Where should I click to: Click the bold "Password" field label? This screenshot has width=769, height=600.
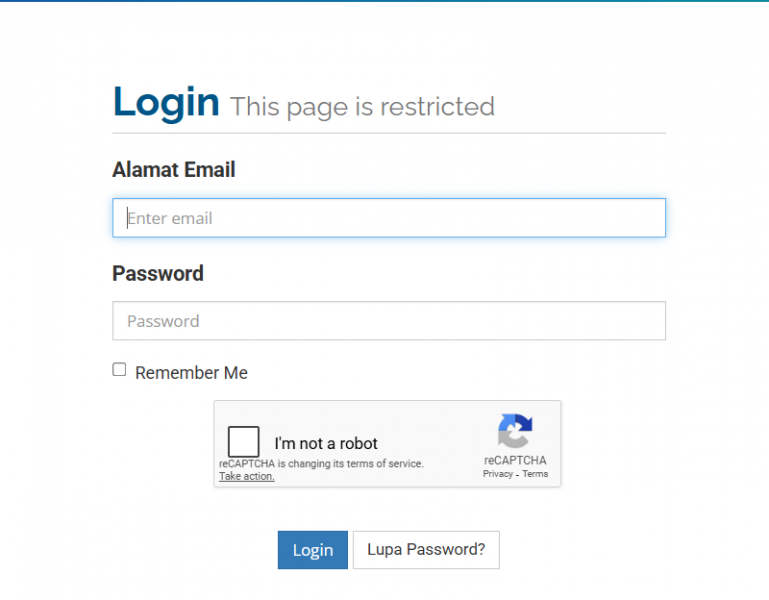pos(158,273)
